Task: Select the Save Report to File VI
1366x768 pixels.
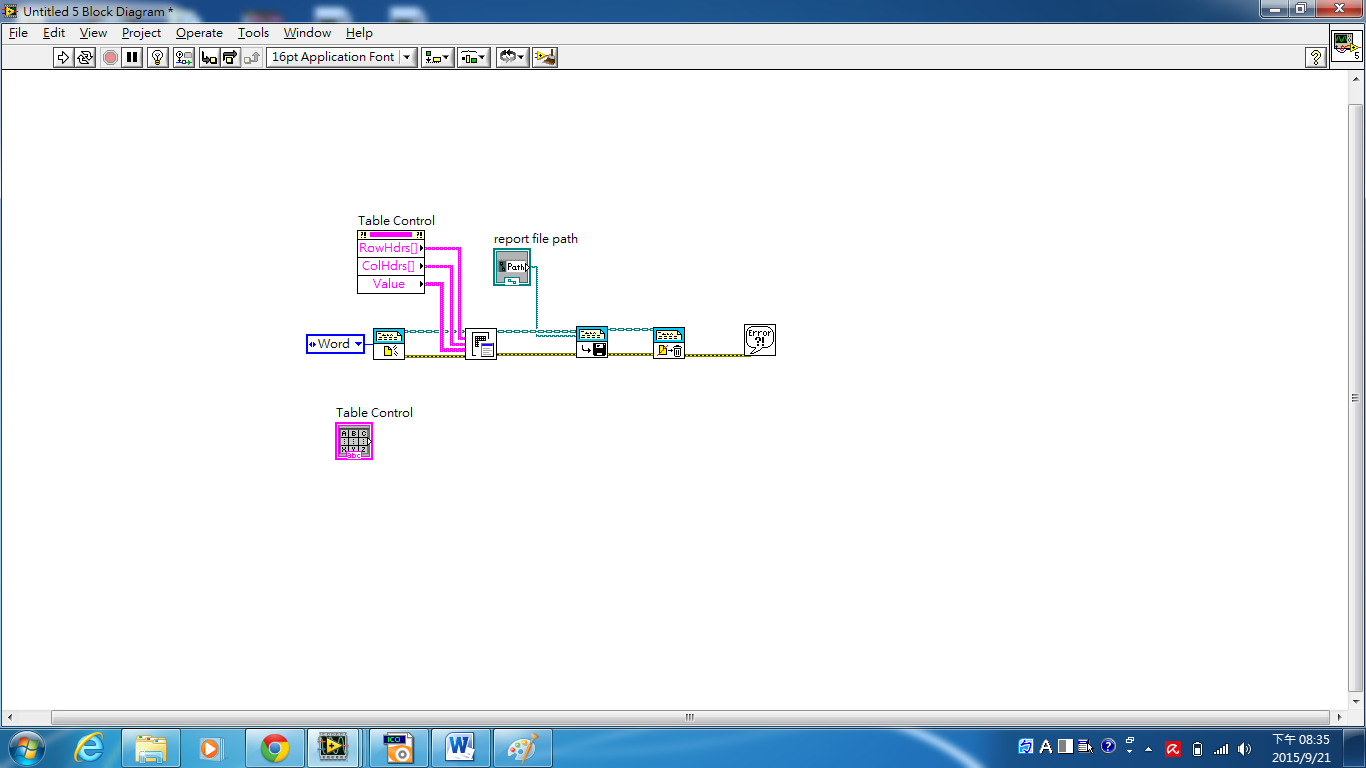Action: [x=592, y=342]
